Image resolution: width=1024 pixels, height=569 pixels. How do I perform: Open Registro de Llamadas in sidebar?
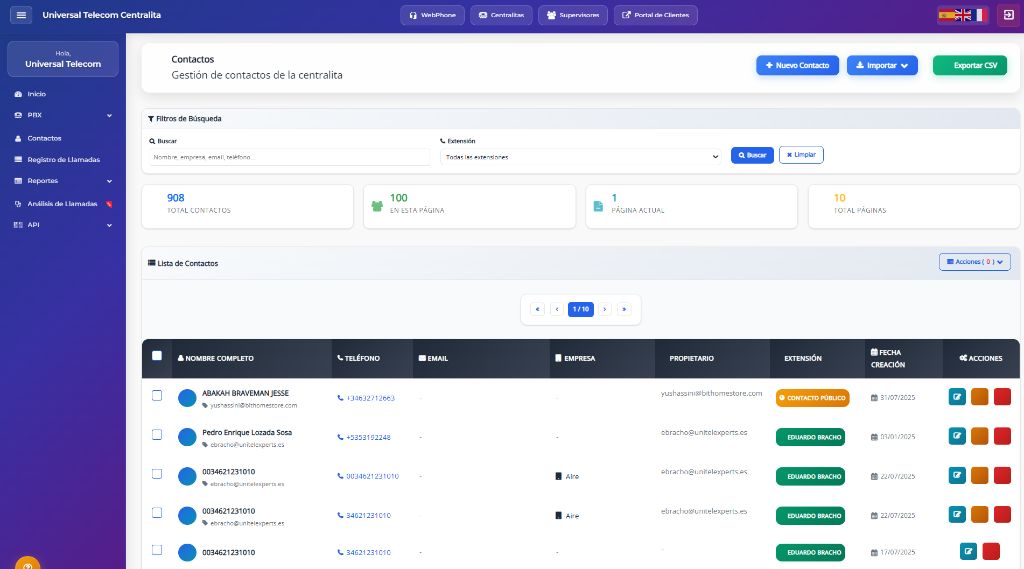tap(63, 159)
